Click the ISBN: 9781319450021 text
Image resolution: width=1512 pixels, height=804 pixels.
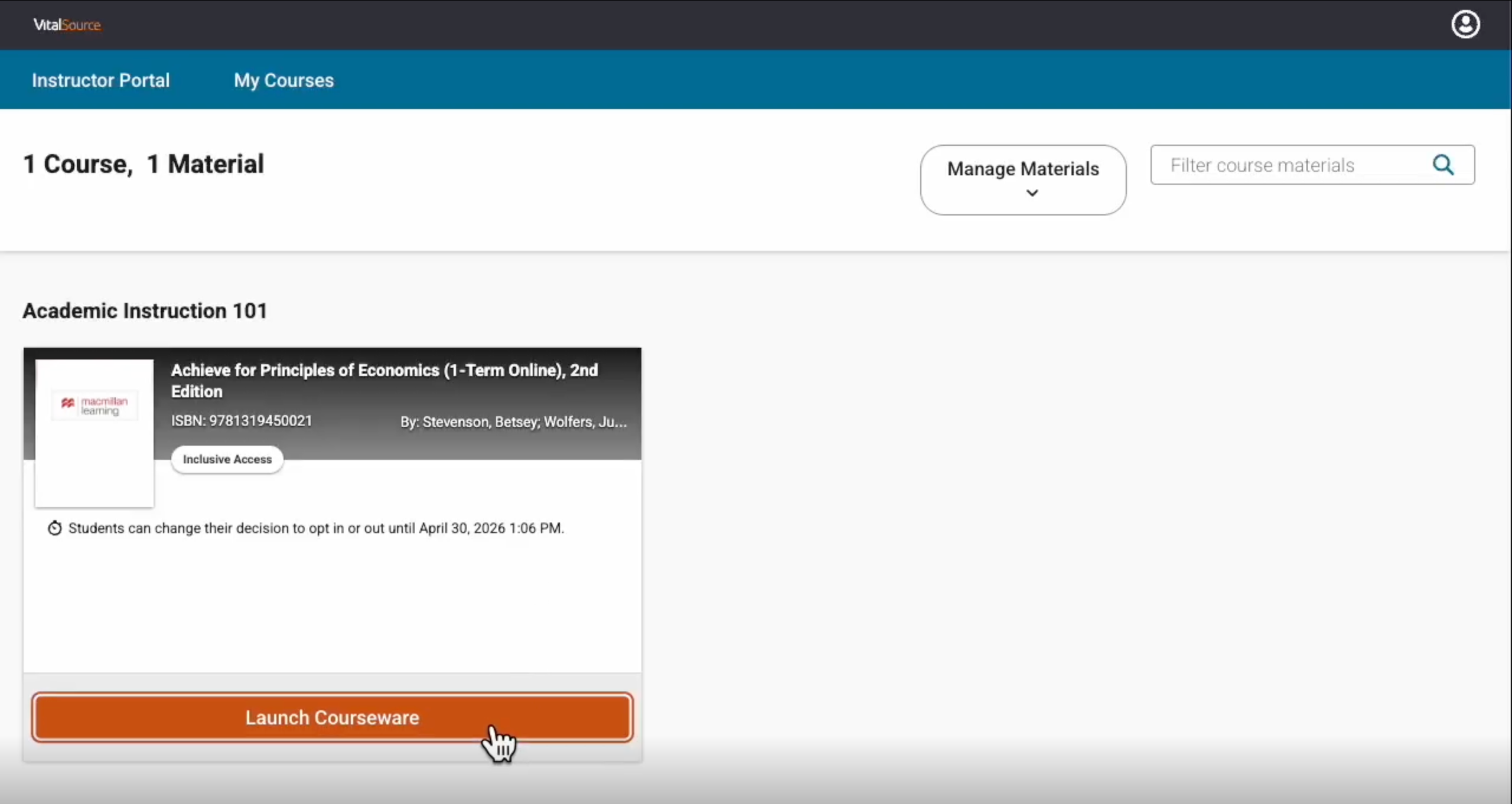click(242, 420)
